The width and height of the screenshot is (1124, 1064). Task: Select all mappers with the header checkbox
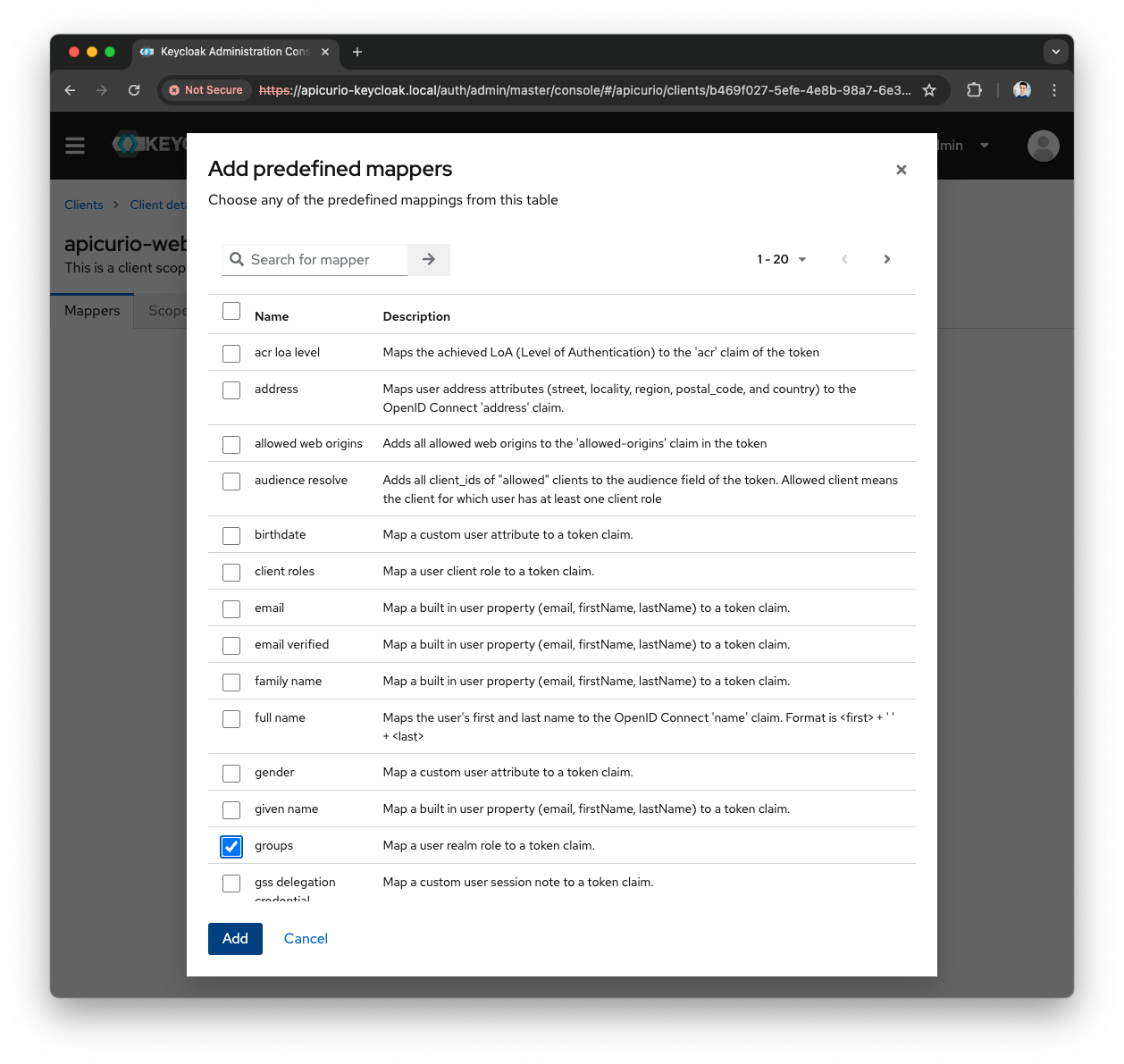click(231, 311)
